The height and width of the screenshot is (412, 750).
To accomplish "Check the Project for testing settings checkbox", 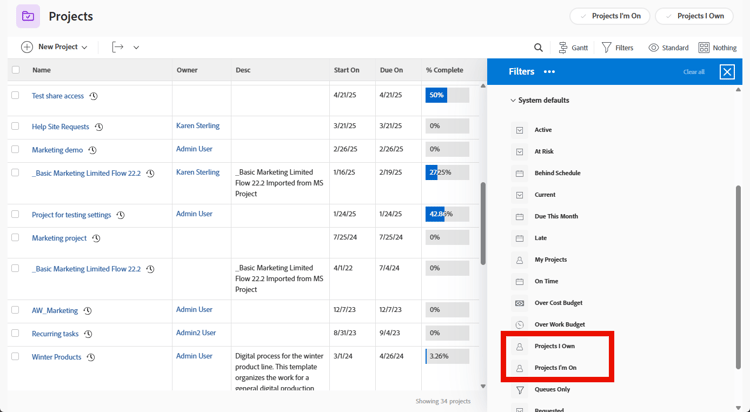I will coord(15,214).
